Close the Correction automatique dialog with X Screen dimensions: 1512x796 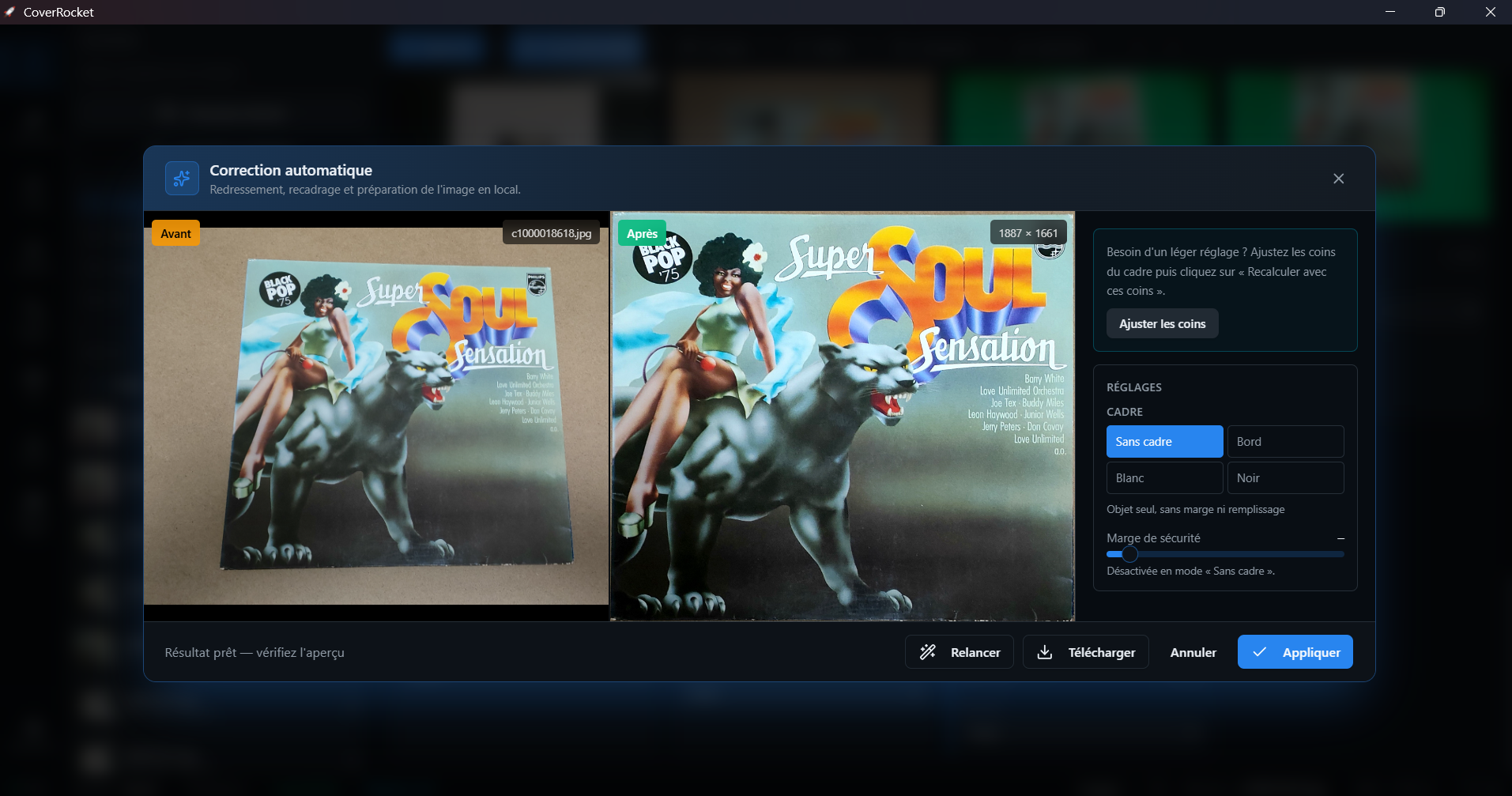pyautogui.click(x=1338, y=179)
